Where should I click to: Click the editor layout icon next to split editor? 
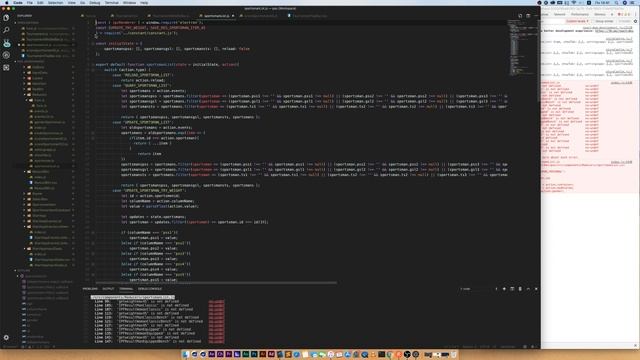coord(528,16)
